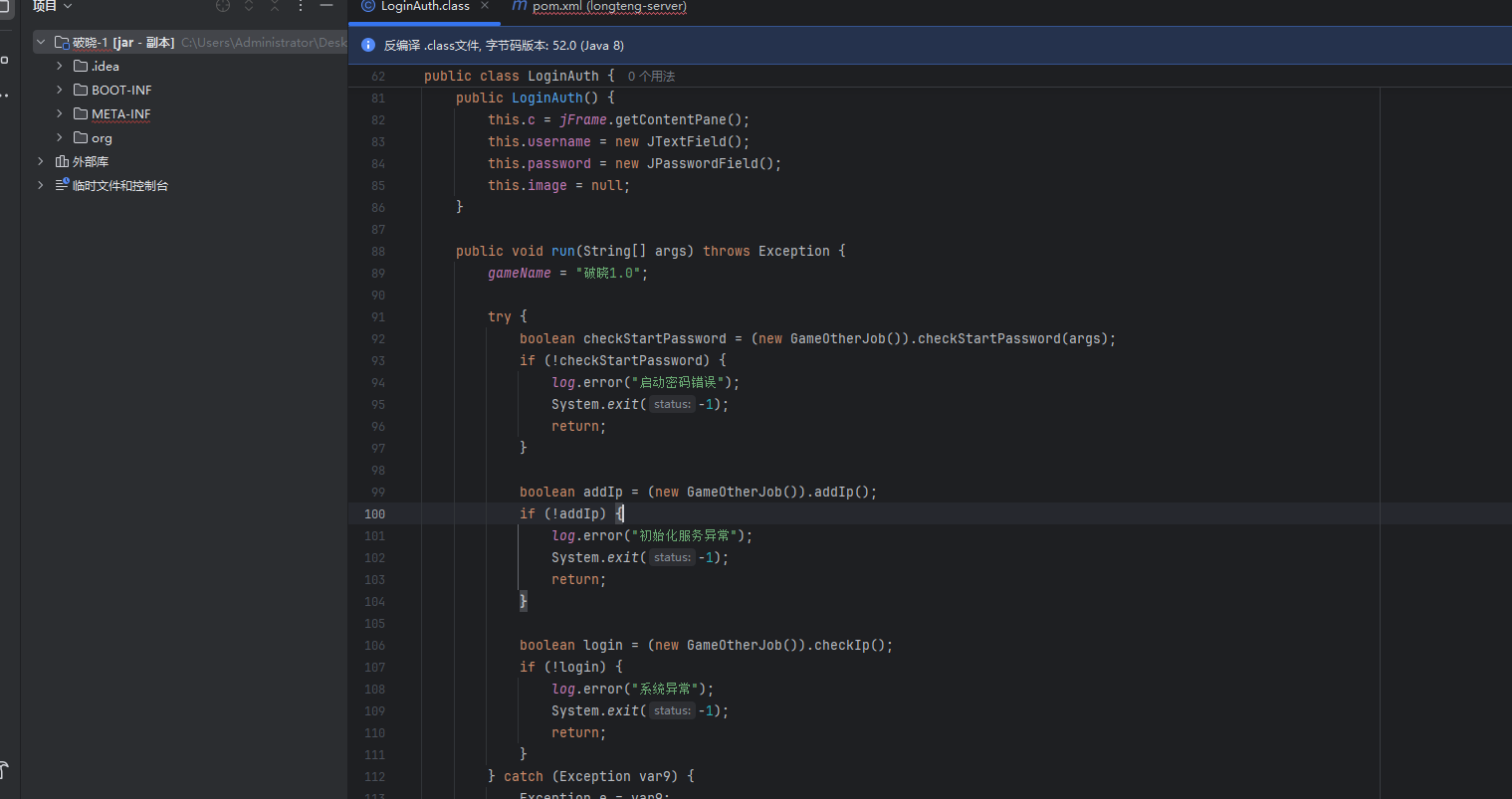Click line number 100 in the gutter
The image size is (1512, 799).
[x=374, y=513]
